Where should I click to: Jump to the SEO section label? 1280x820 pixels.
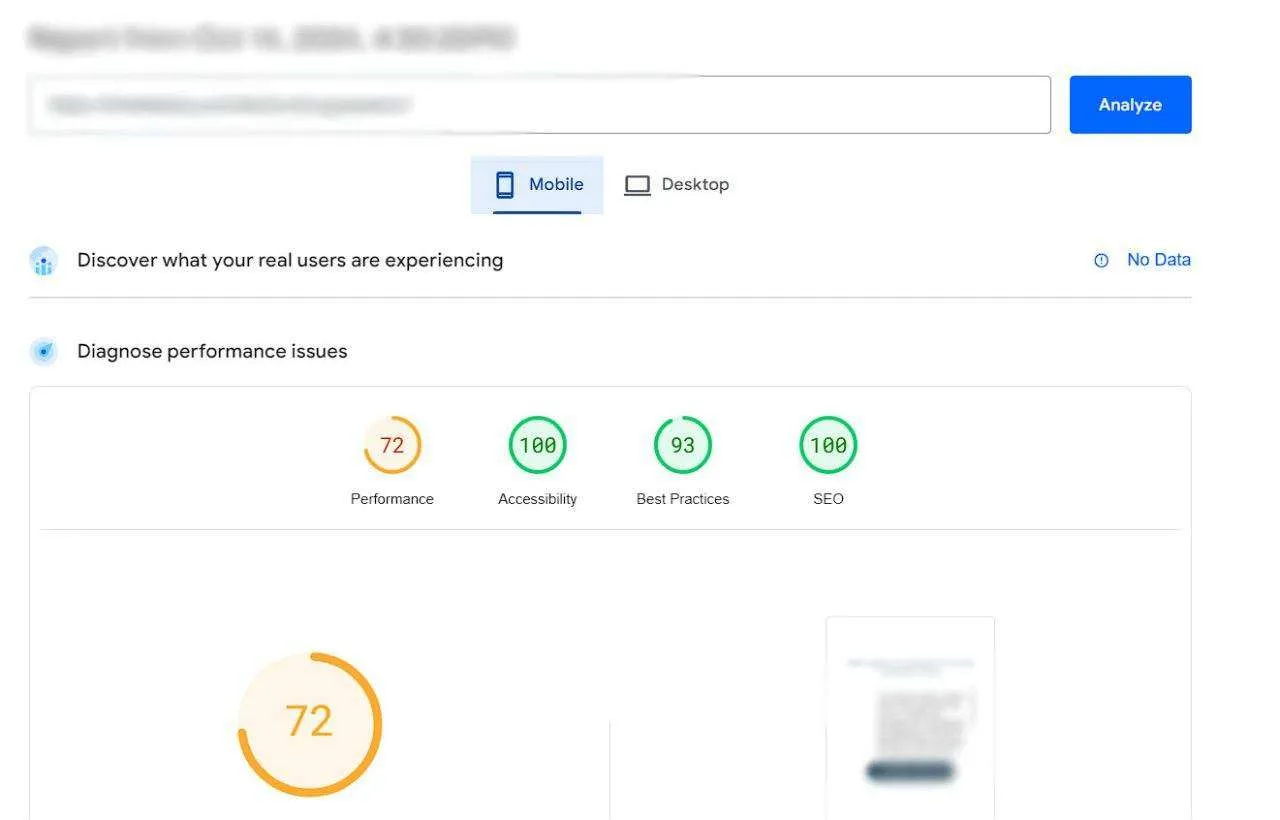click(827, 498)
